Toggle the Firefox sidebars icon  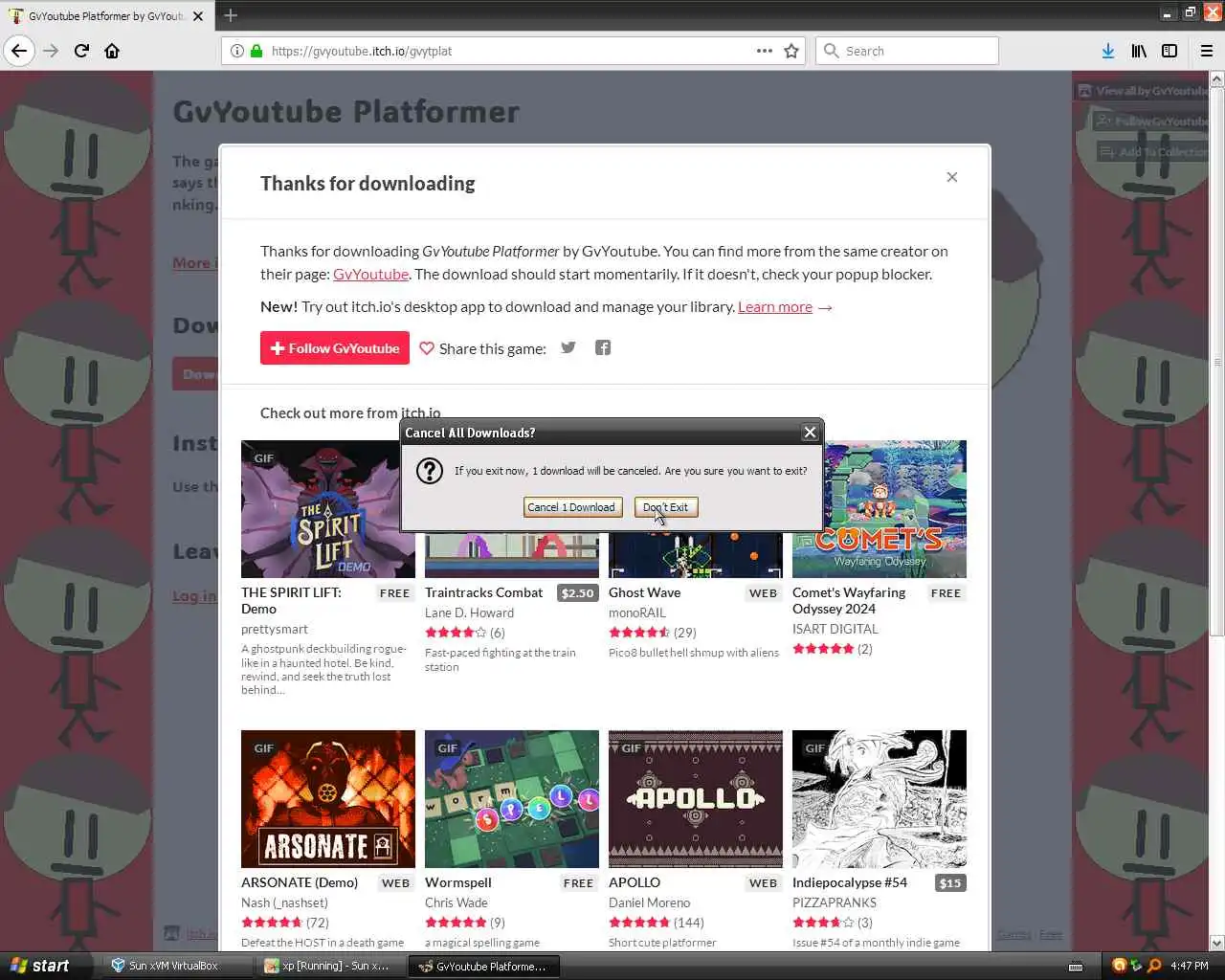pyautogui.click(x=1169, y=51)
